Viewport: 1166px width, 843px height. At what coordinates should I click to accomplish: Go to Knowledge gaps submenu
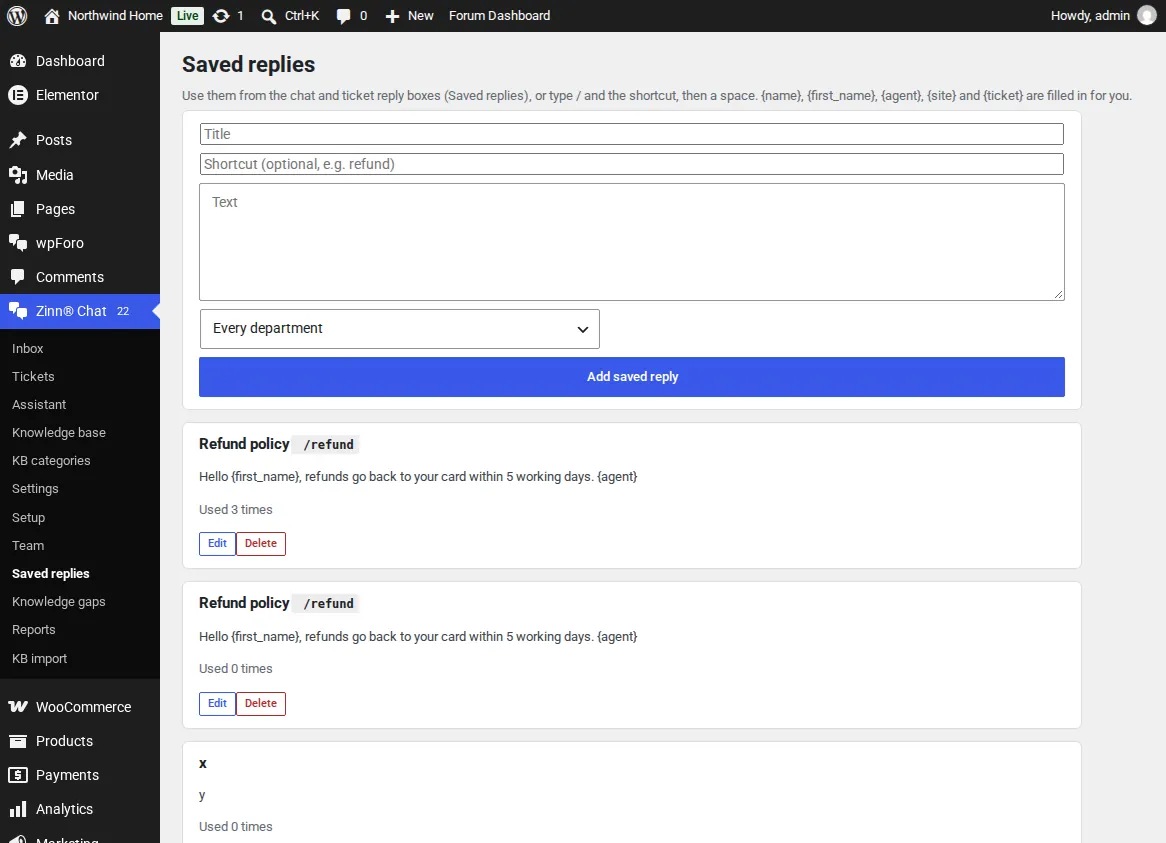click(59, 601)
